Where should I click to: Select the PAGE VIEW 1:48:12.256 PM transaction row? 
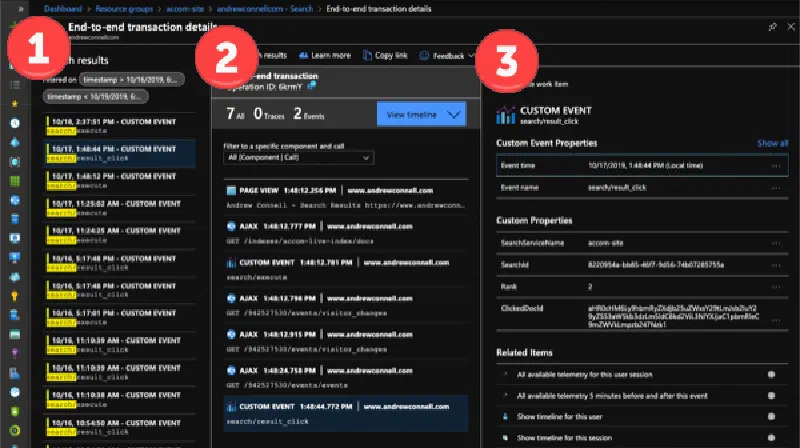tap(346, 197)
